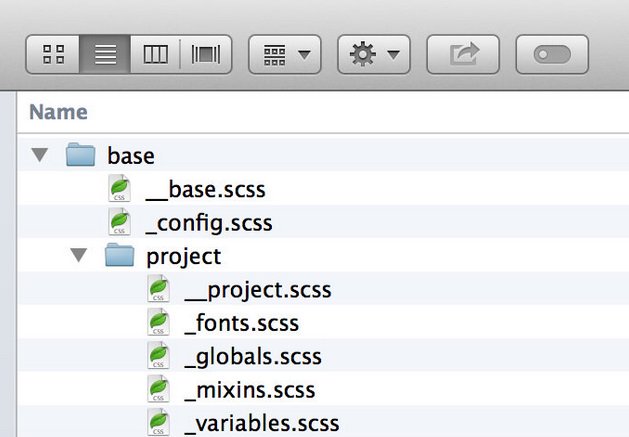Click the _fonts.scss file icon
The image size is (629, 437).
(x=158, y=322)
